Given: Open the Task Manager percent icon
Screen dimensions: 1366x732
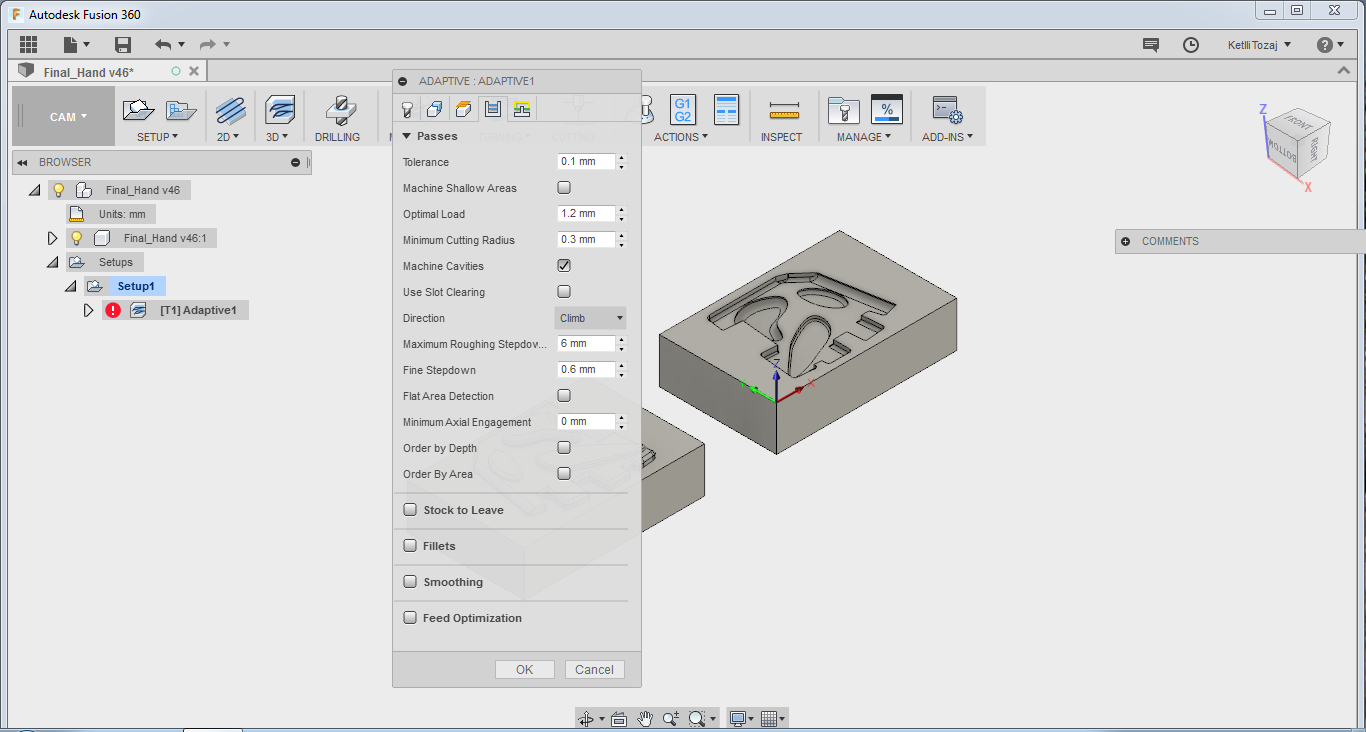Looking at the screenshot, I should (x=887, y=110).
